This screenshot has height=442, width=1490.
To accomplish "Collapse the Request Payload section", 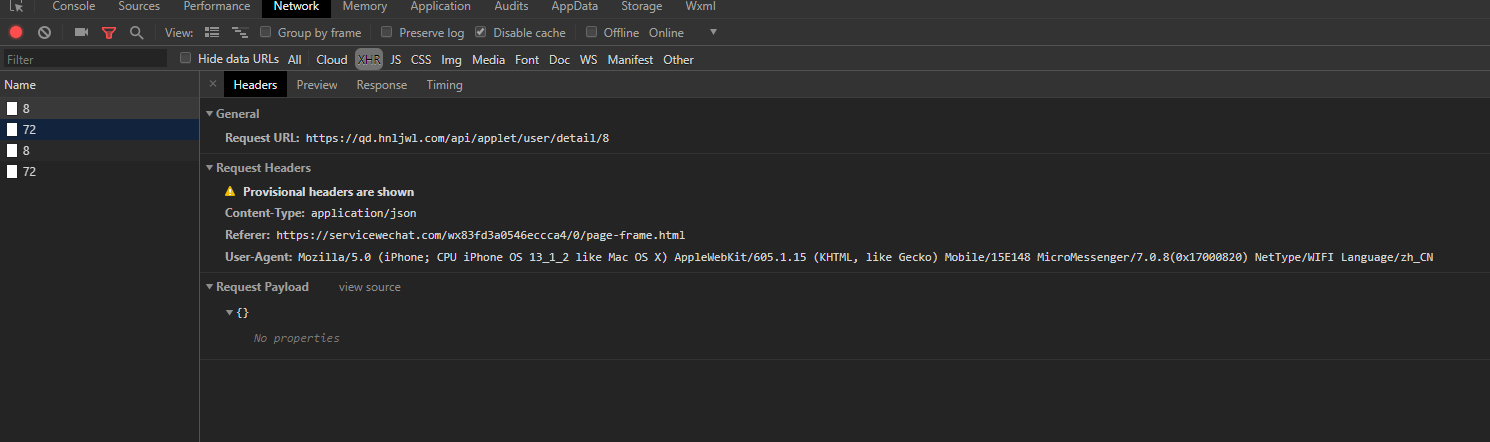I will pyautogui.click(x=209, y=287).
